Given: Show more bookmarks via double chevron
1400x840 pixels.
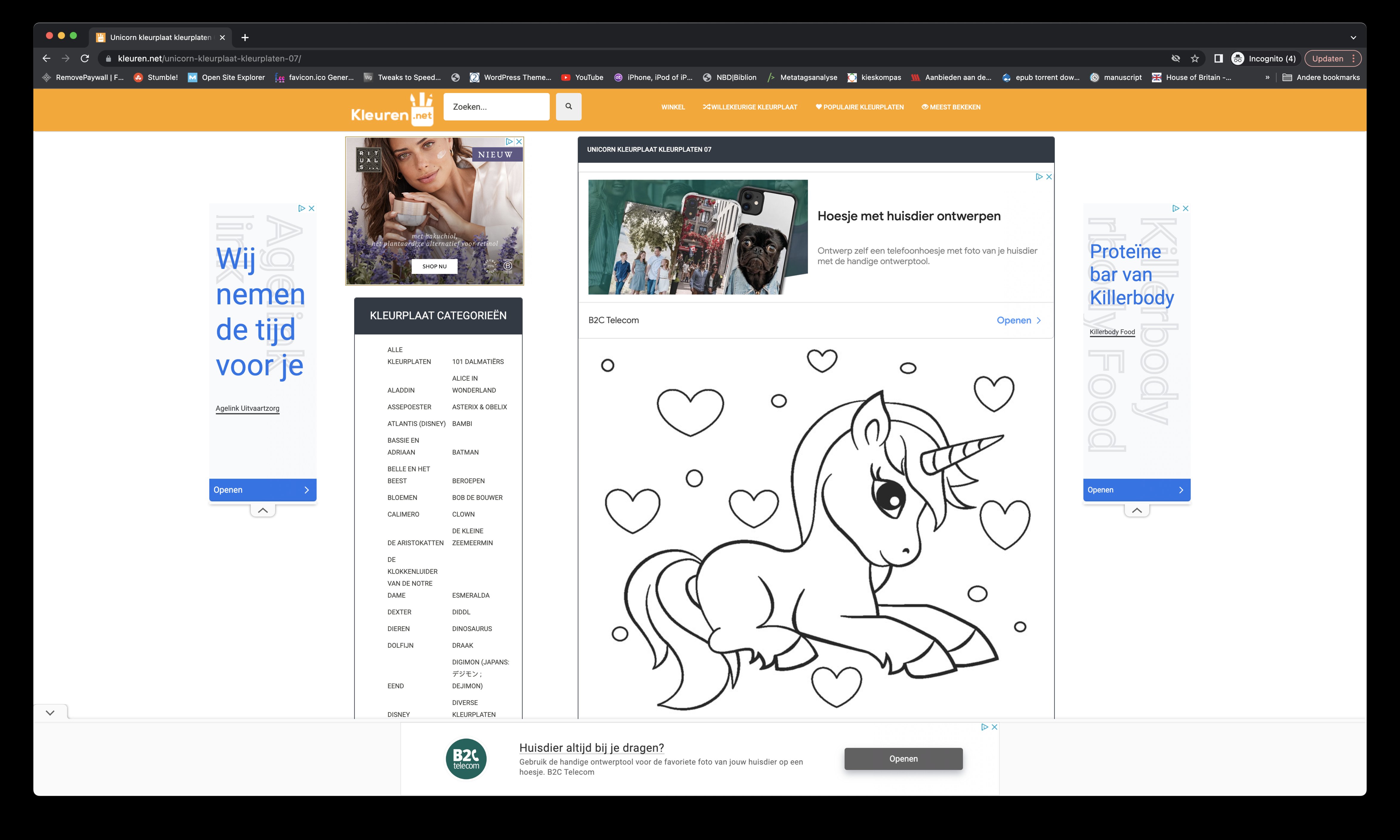Looking at the screenshot, I should click(1267, 78).
